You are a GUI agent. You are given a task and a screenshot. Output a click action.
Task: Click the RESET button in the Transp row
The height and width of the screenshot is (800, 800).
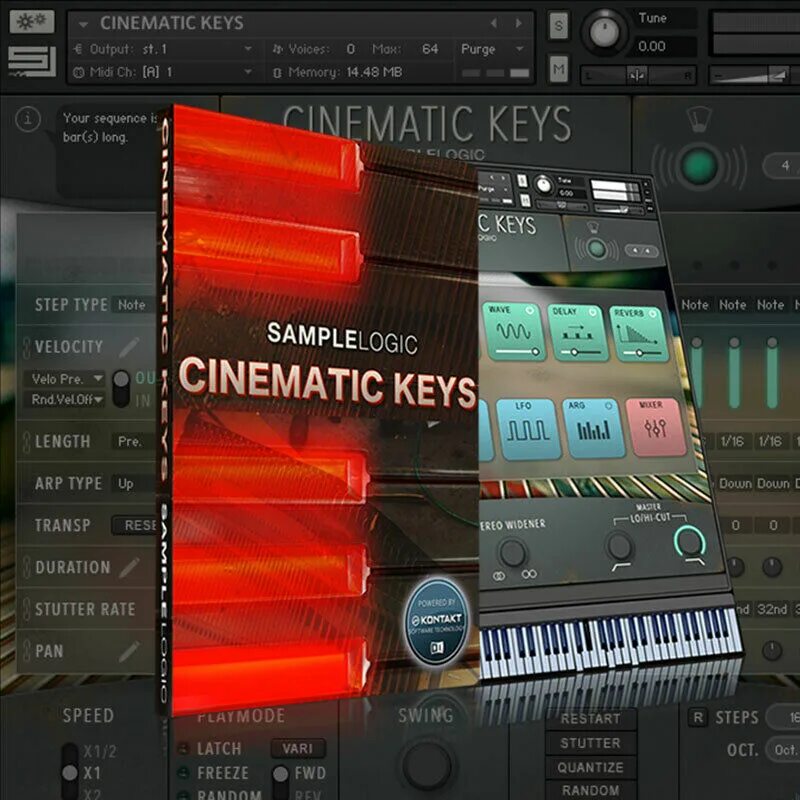[x=135, y=525]
